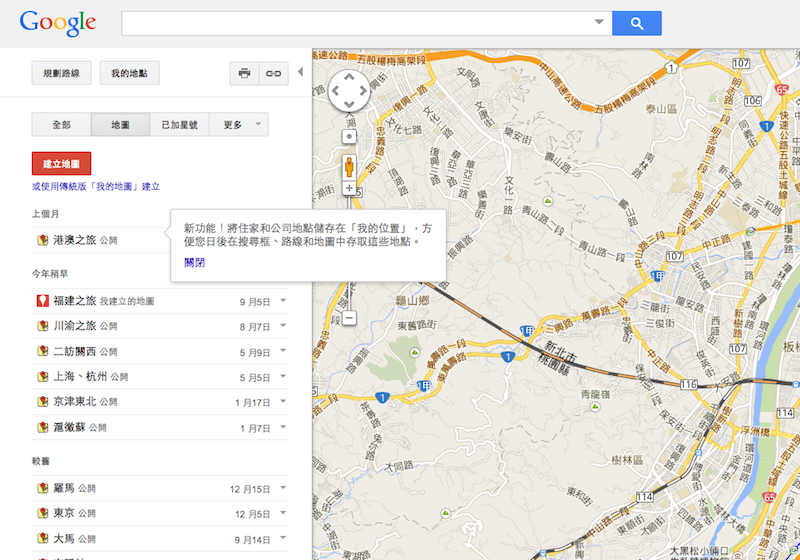
Task: Click the 青龍嶺 label on the map
Action: click(x=595, y=394)
